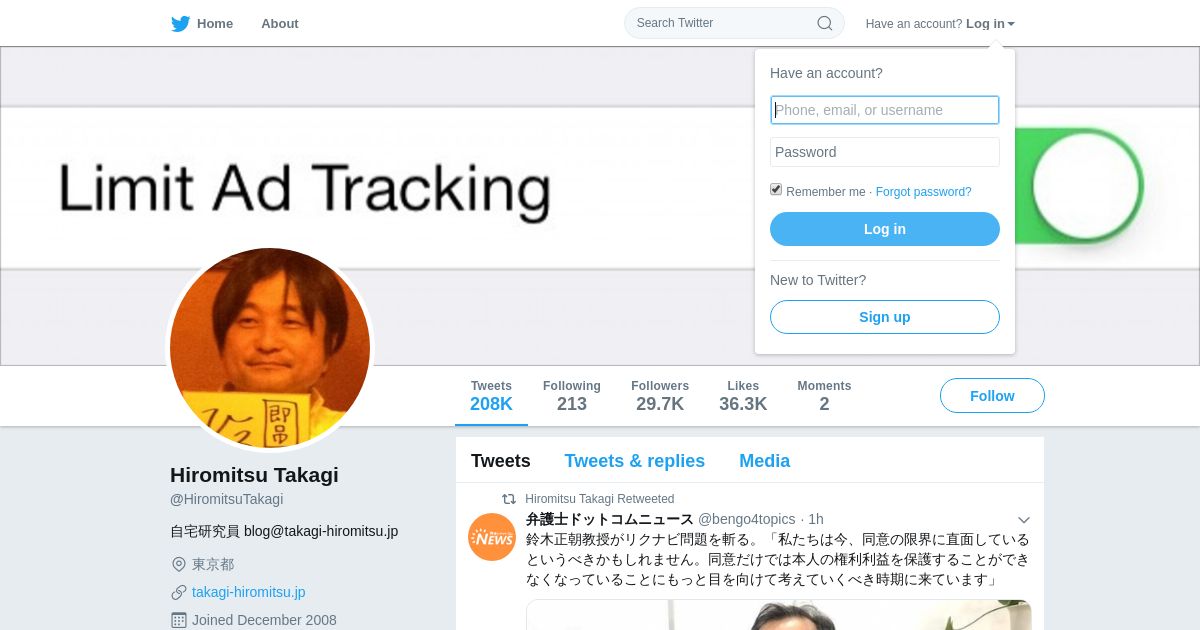Click the Password input field
Image resolution: width=1200 pixels, height=630 pixels.
coord(885,152)
